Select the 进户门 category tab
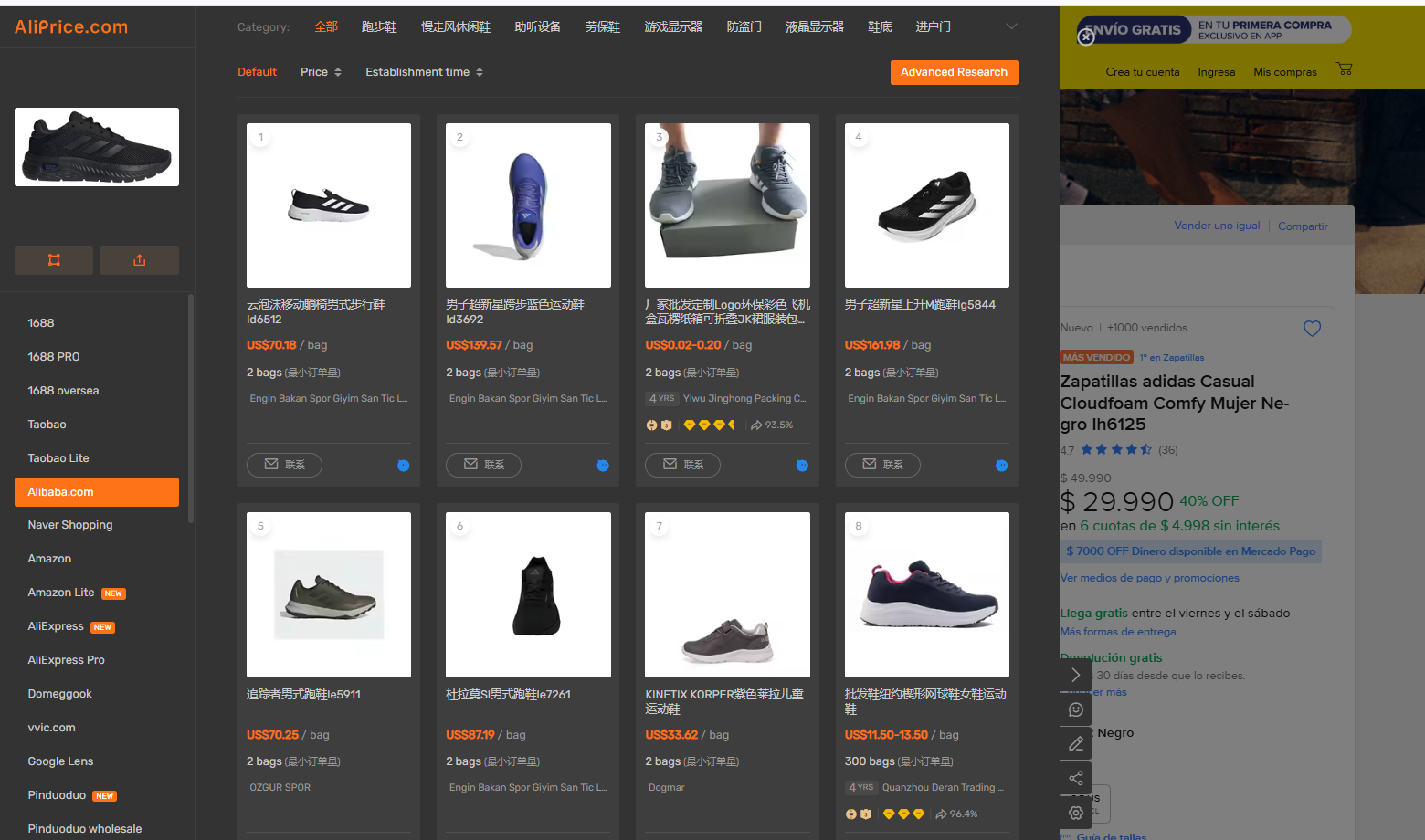Image resolution: width=1425 pixels, height=840 pixels. tap(934, 27)
